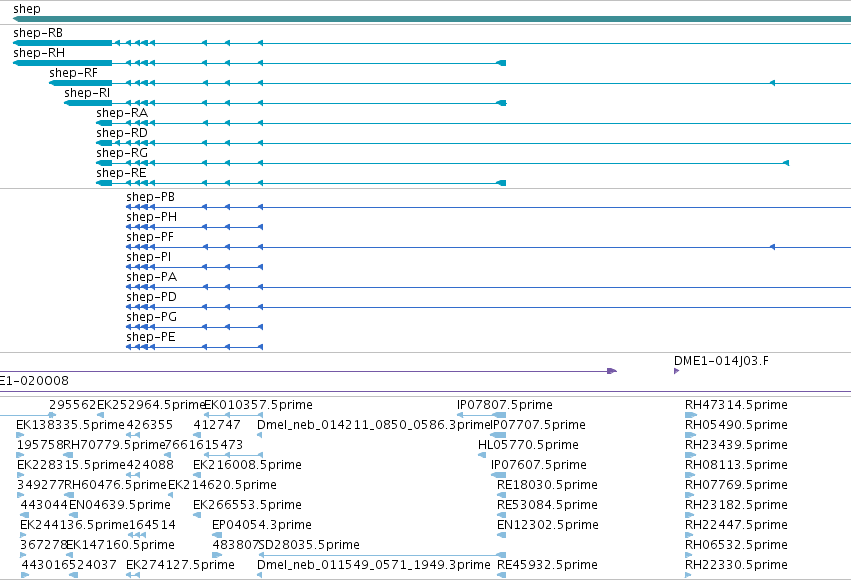Select EST EK010357.5prime

(258, 405)
